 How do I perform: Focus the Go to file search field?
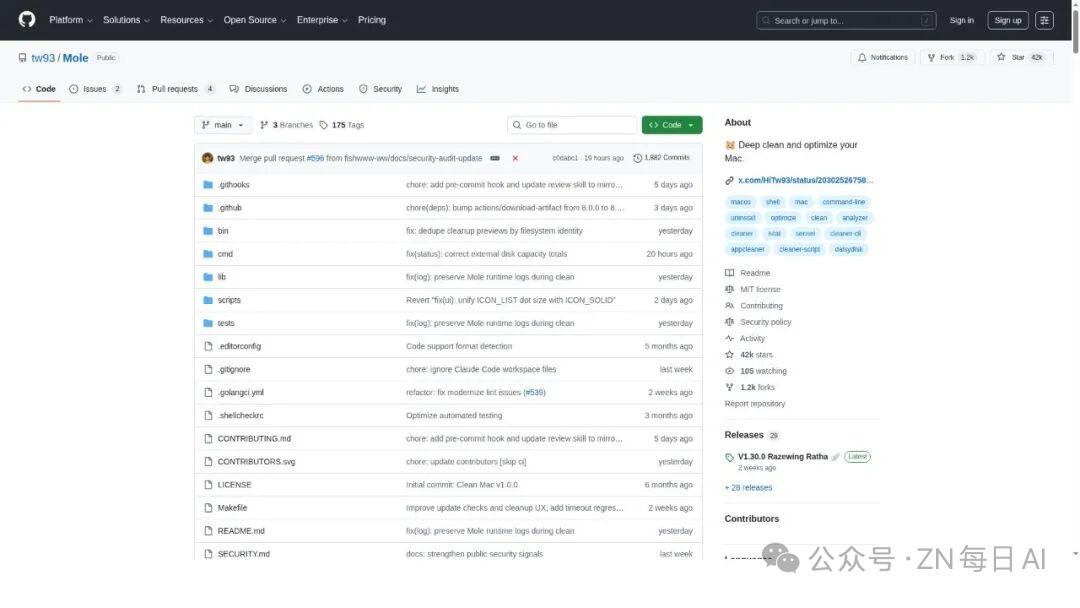pos(572,125)
